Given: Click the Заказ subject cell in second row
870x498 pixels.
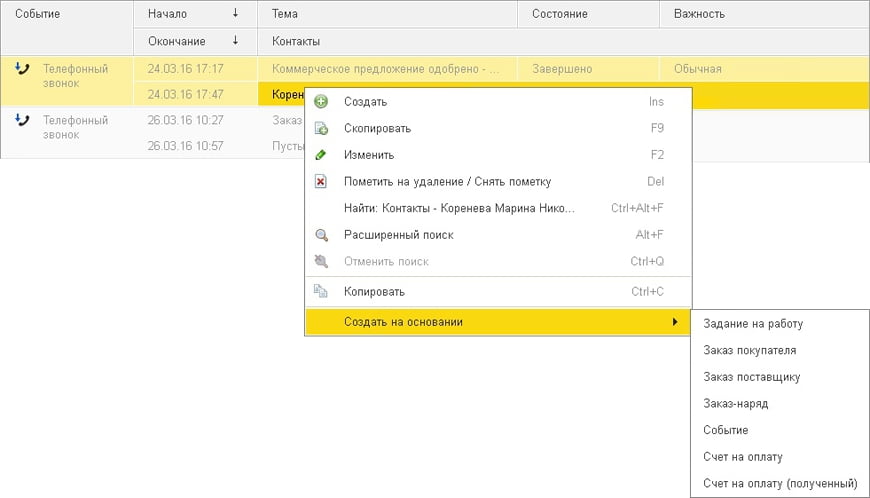Looking at the screenshot, I should click(282, 120).
